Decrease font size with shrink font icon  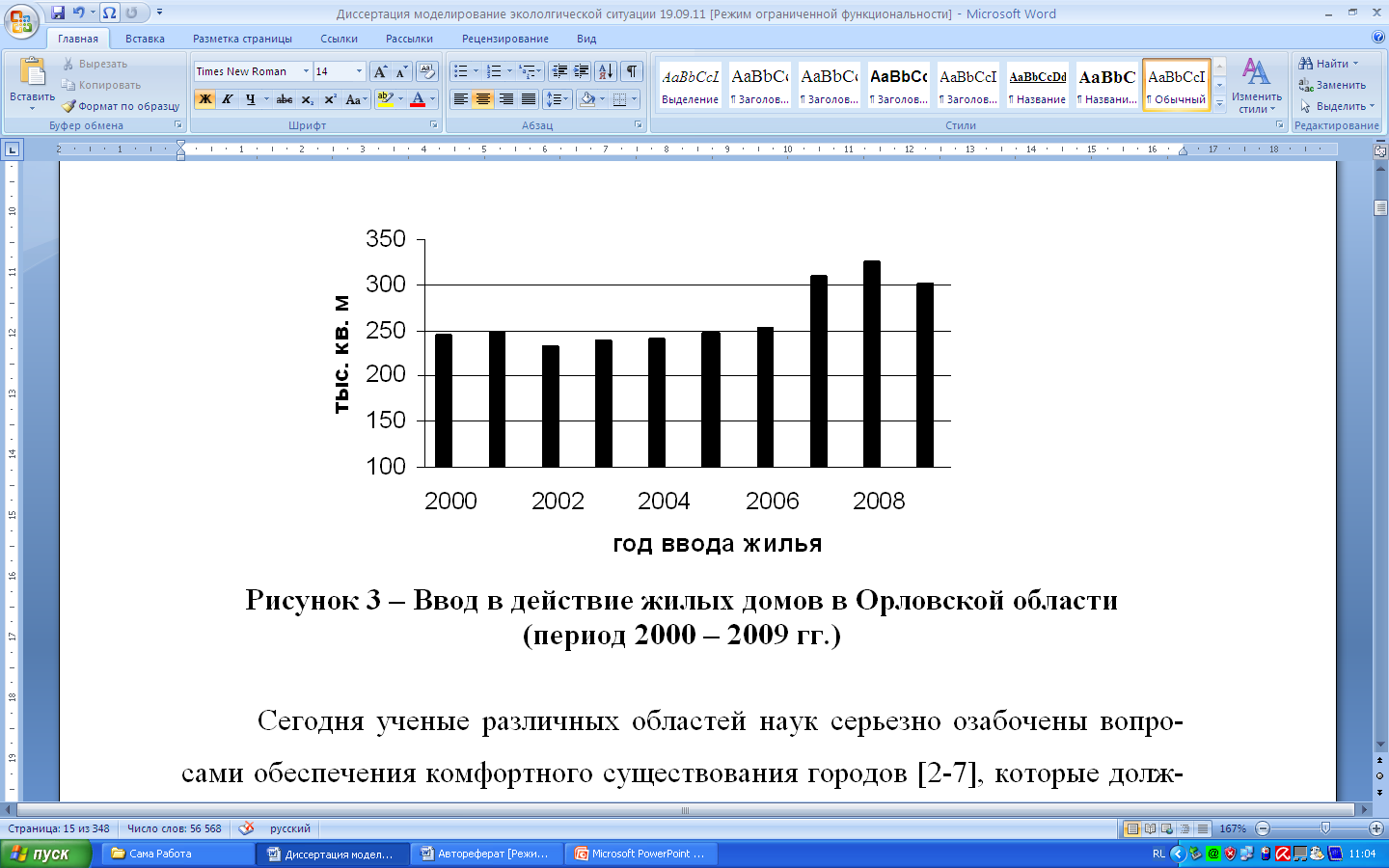click(x=401, y=71)
